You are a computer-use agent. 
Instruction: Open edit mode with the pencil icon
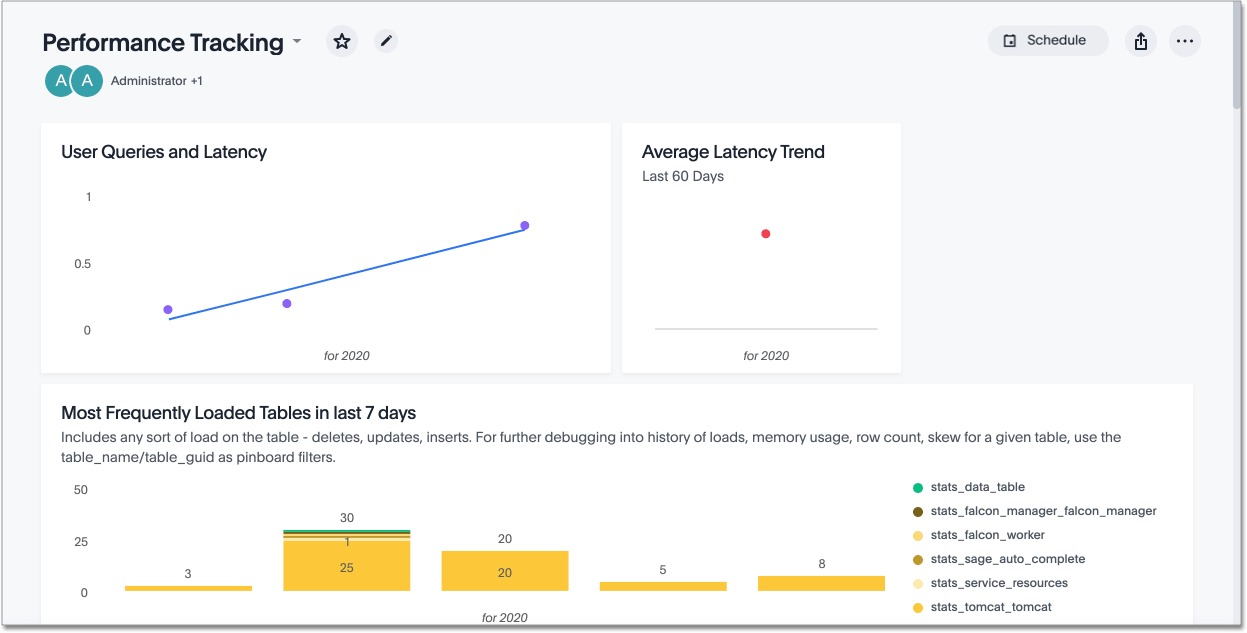click(386, 41)
